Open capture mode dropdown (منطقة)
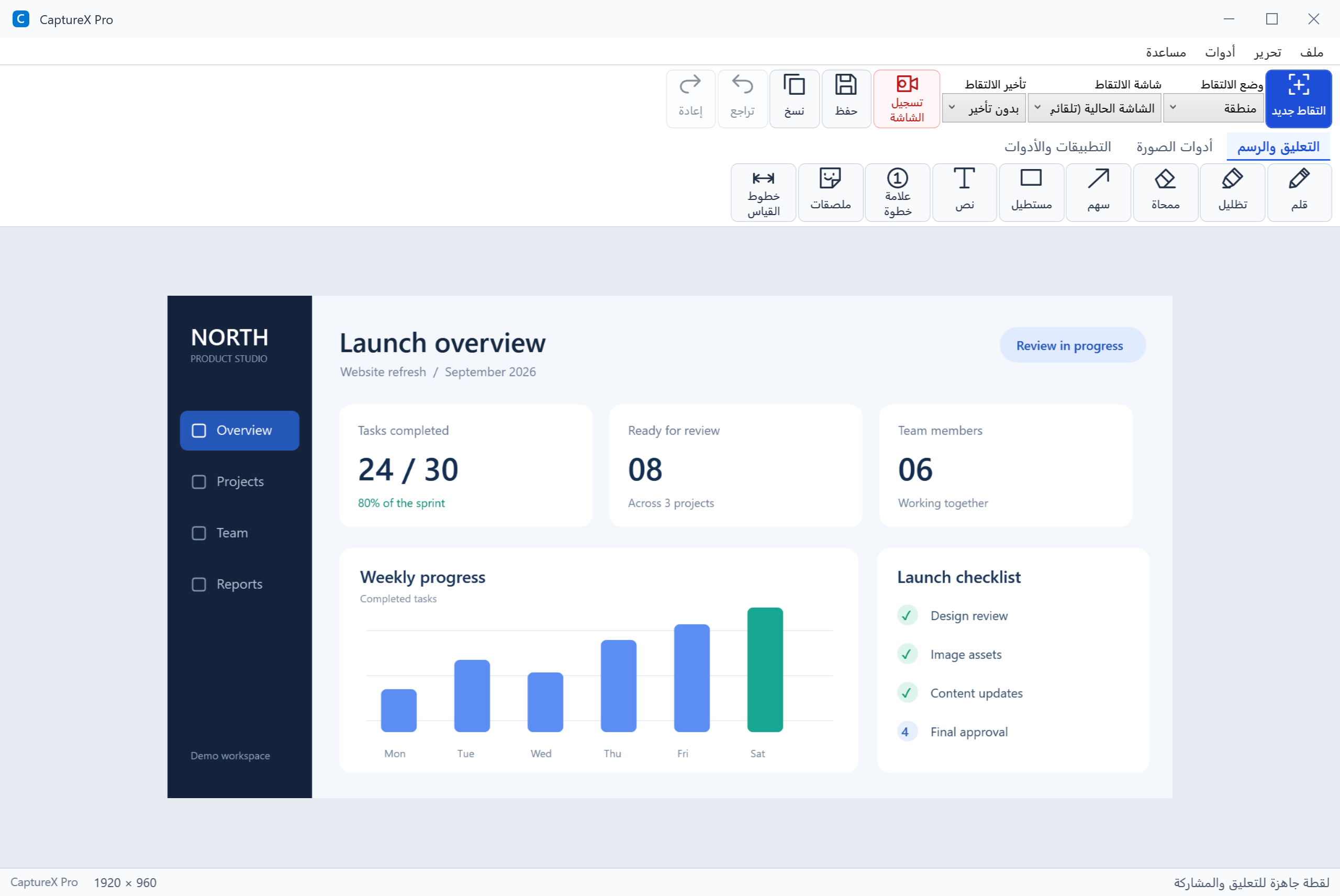The image size is (1340, 896). (x=1213, y=108)
